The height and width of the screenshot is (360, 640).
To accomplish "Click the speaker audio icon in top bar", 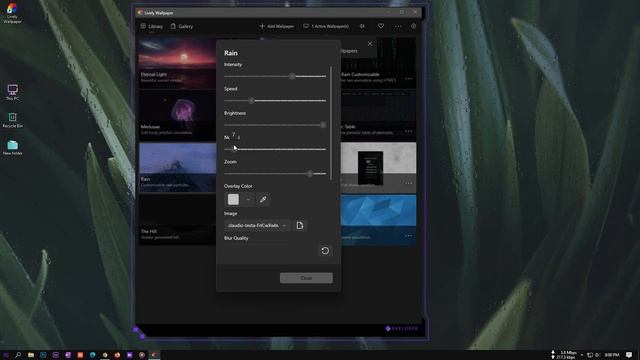I will point(362,26).
